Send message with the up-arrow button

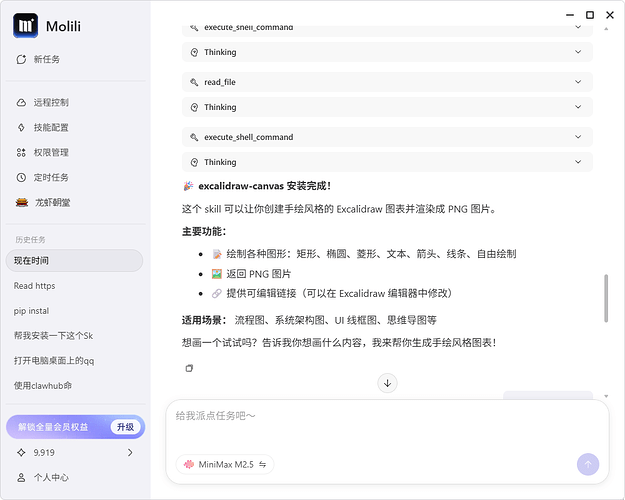[x=588, y=464]
